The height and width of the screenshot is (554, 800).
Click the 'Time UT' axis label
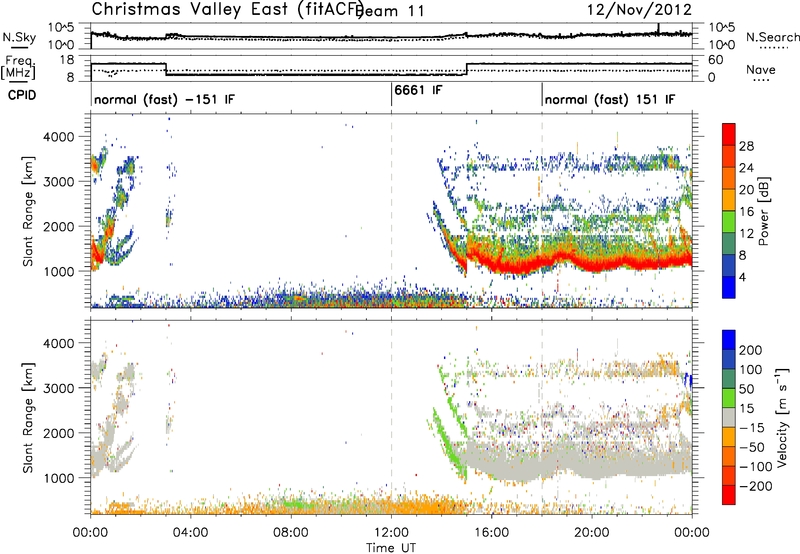391,548
